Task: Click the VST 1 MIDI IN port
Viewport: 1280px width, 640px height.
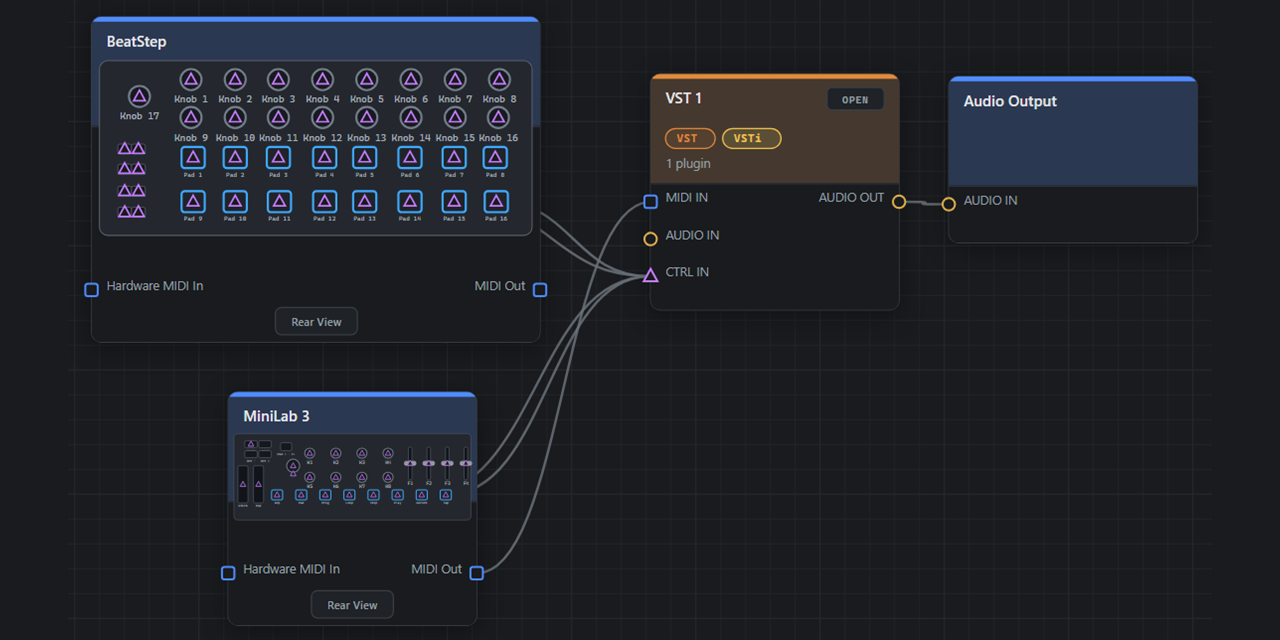Action: [x=650, y=201]
